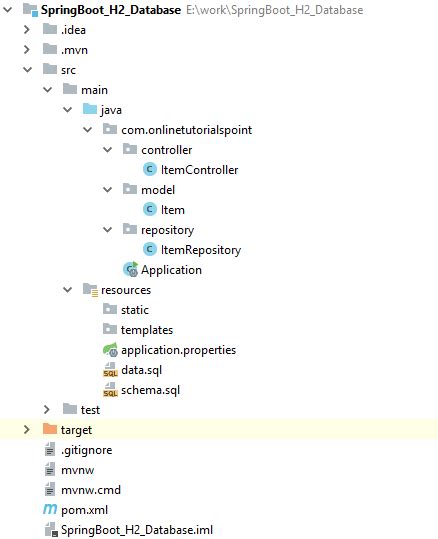Select the static folder label

pyautogui.click(x=135, y=310)
